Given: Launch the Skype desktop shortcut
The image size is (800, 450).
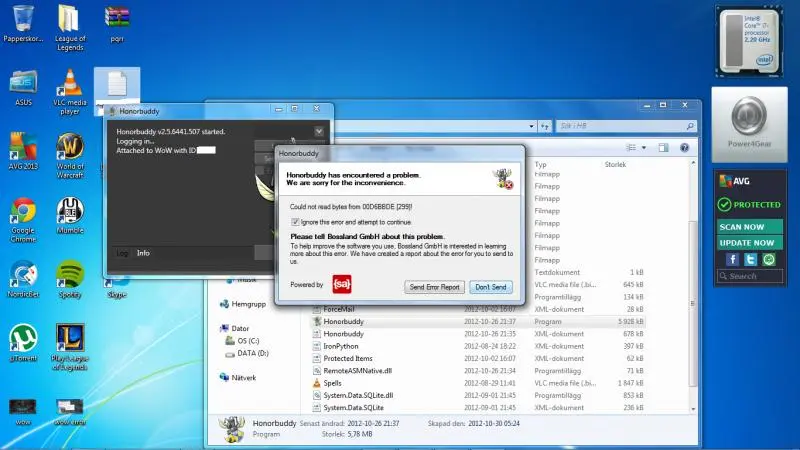Looking at the screenshot, I should 117,288.
